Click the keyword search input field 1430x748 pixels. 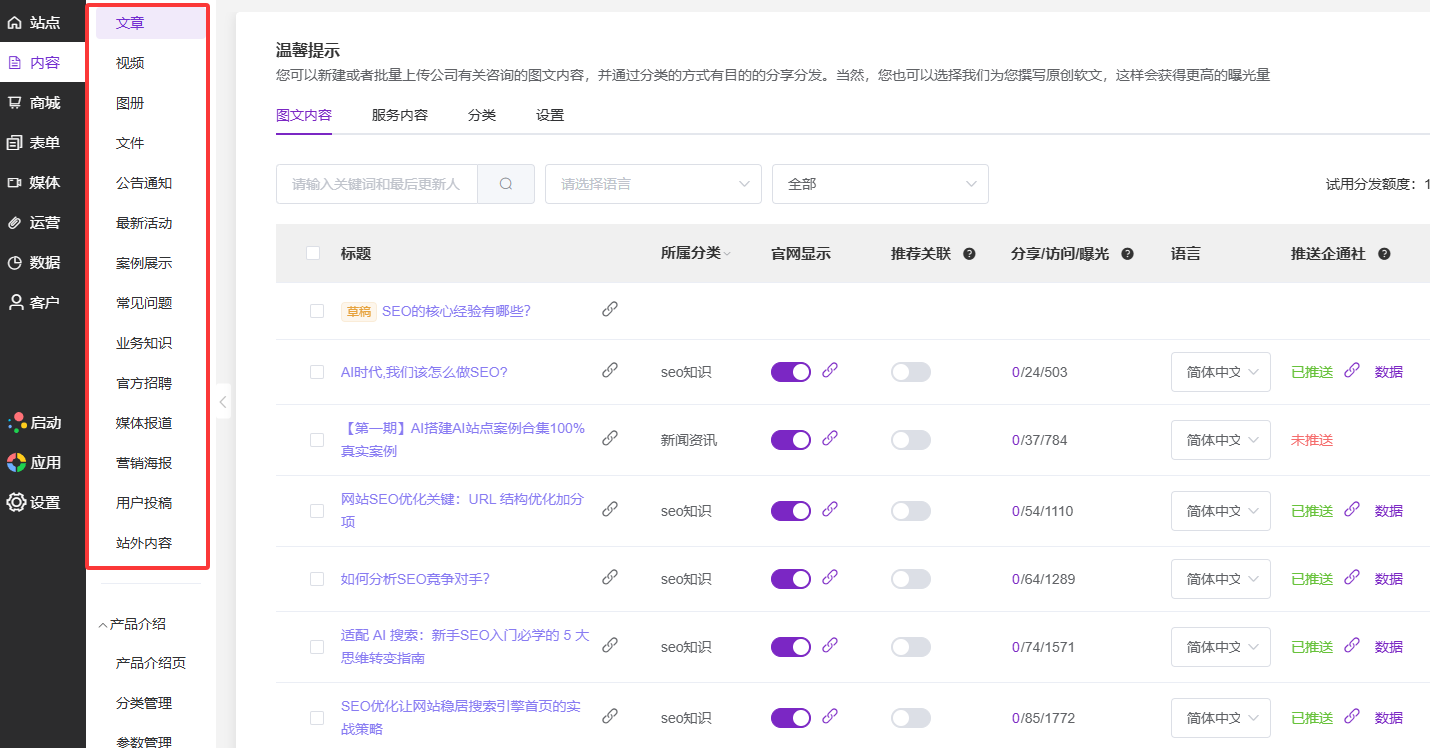click(x=377, y=184)
